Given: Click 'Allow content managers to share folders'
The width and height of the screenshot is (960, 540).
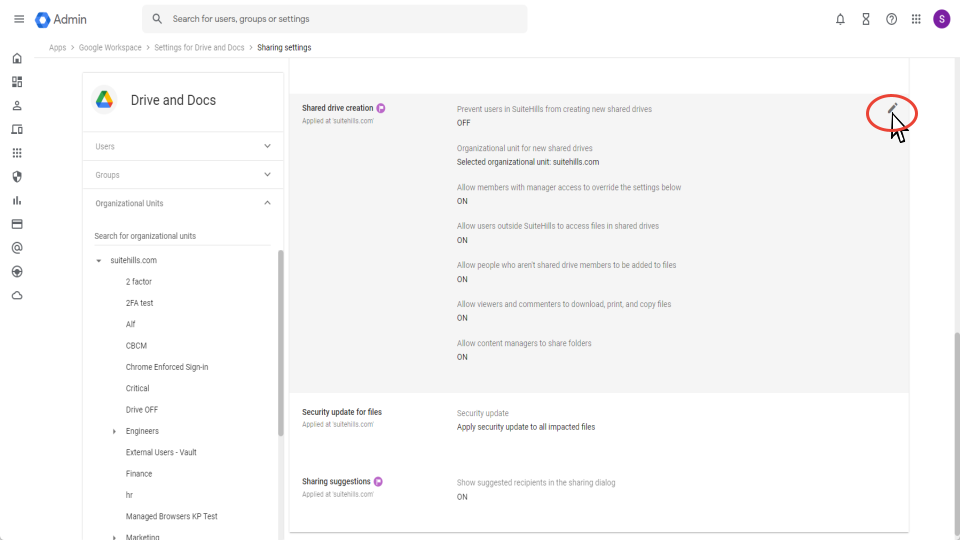Looking at the screenshot, I should tap(524, 343).
